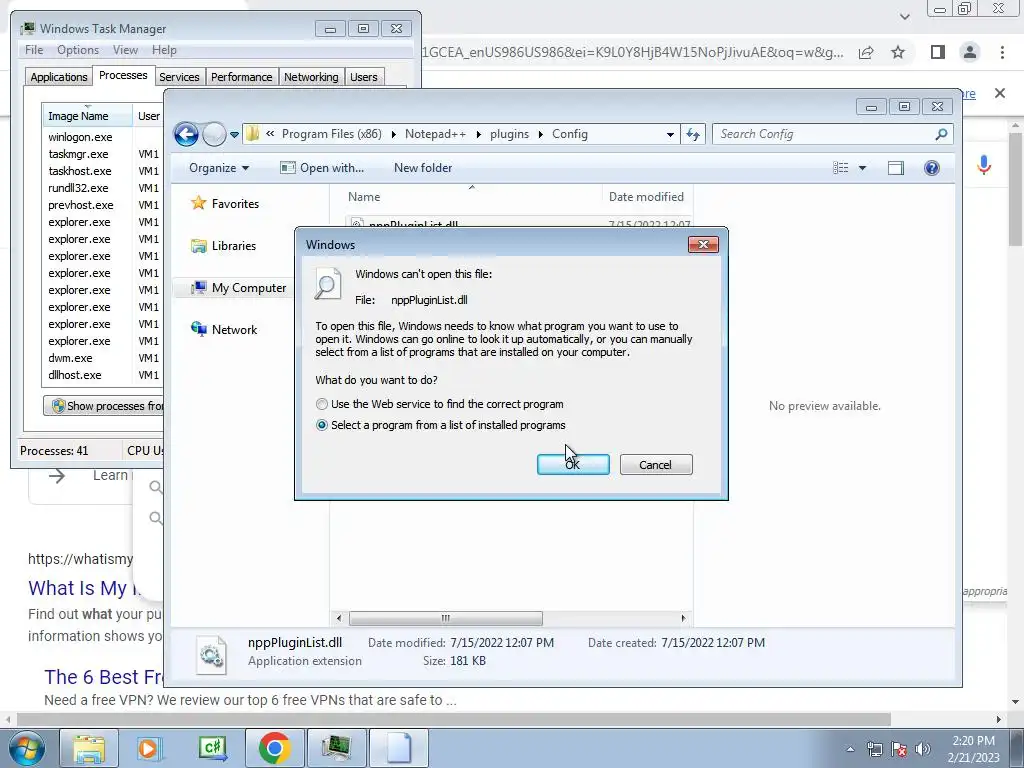Open the Windows Start menu
Viewport: 1024px width, 768px height.
[26, 748]
